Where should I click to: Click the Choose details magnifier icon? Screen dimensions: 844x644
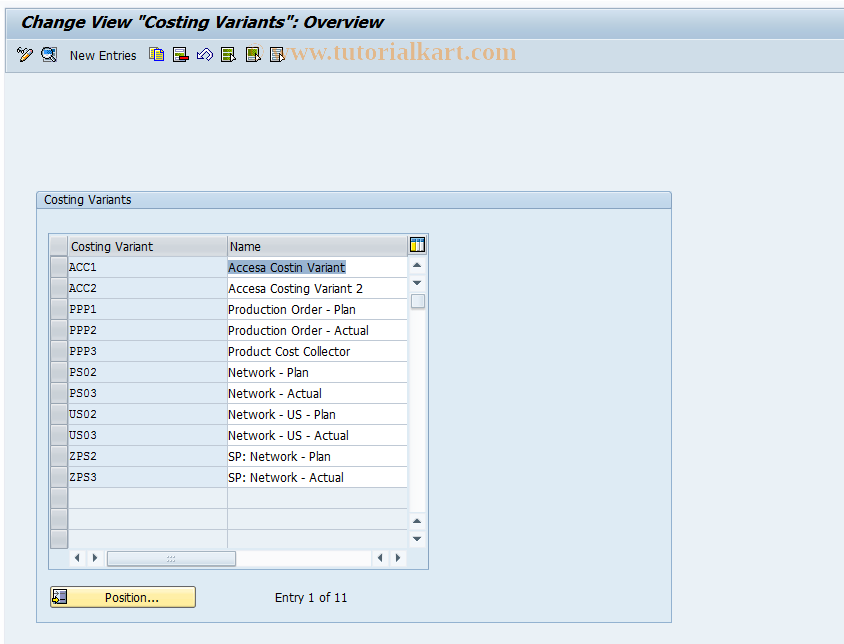(x=49, y=55)
